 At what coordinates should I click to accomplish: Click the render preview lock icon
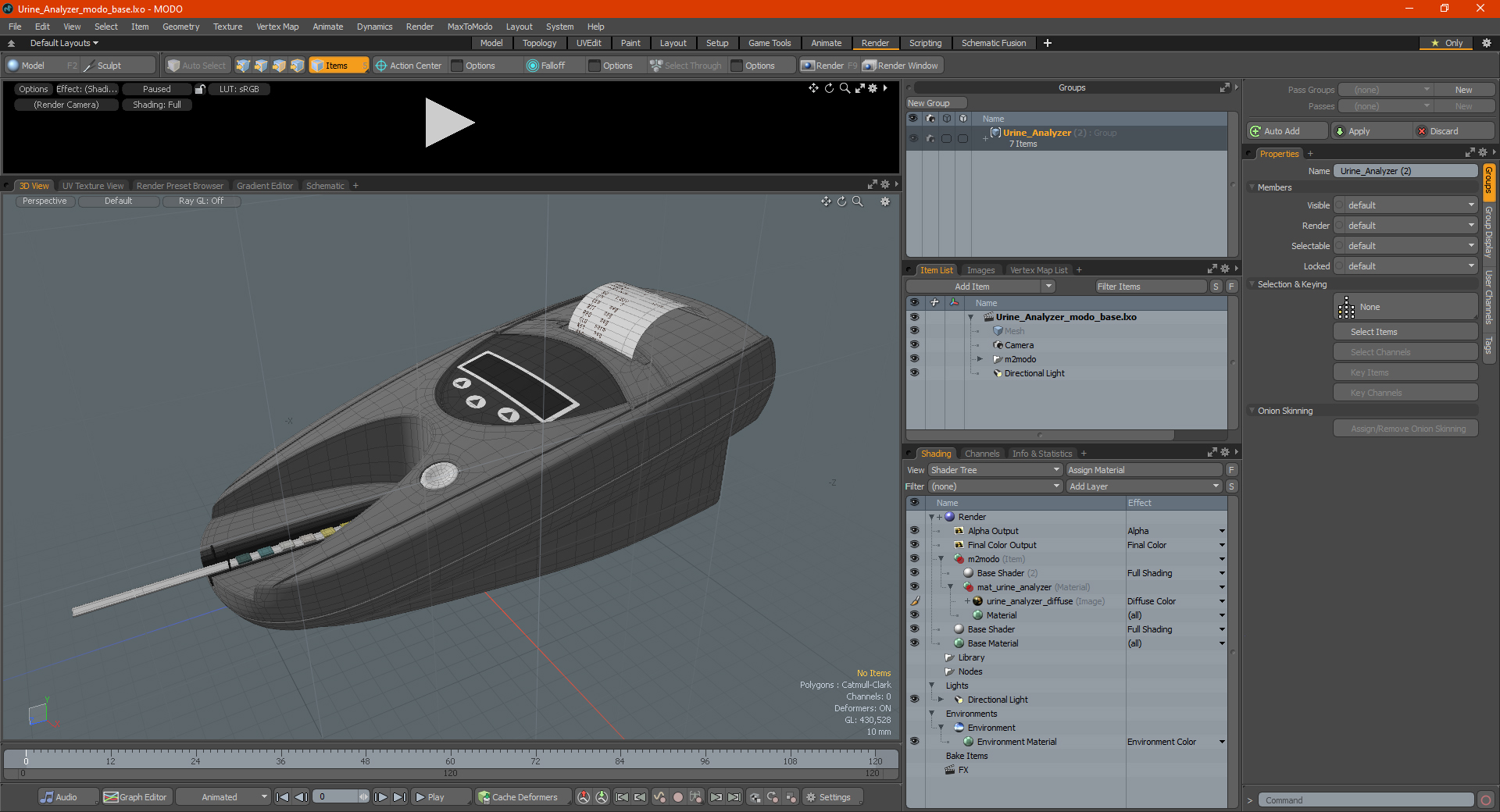click(200, 89)
